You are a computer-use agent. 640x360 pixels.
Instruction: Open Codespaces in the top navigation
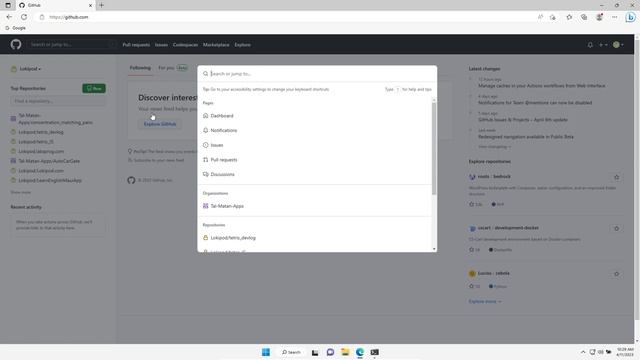click(x=185, y=45)
